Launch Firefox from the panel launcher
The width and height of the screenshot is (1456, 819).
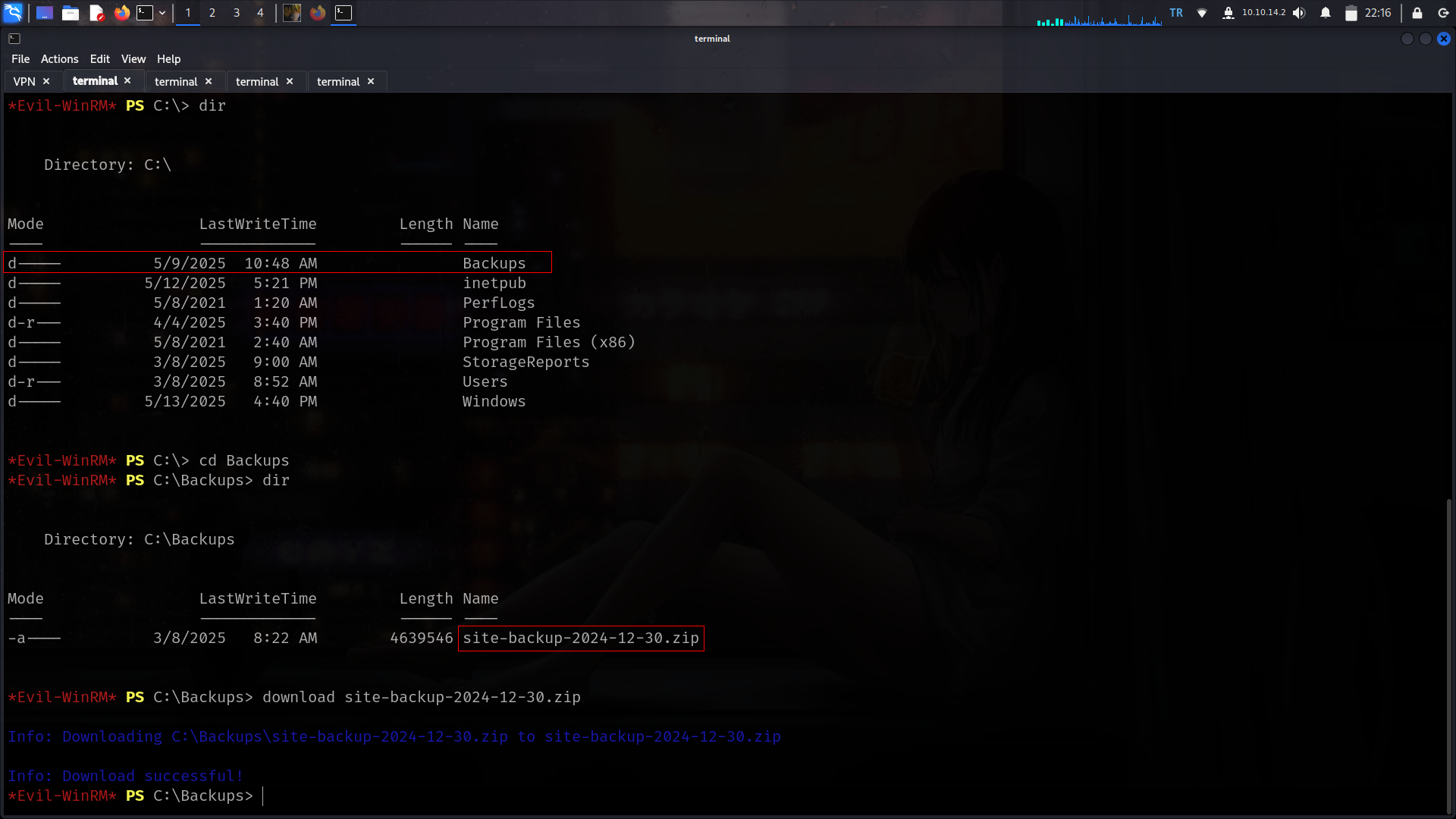click(x=121, y=13)
